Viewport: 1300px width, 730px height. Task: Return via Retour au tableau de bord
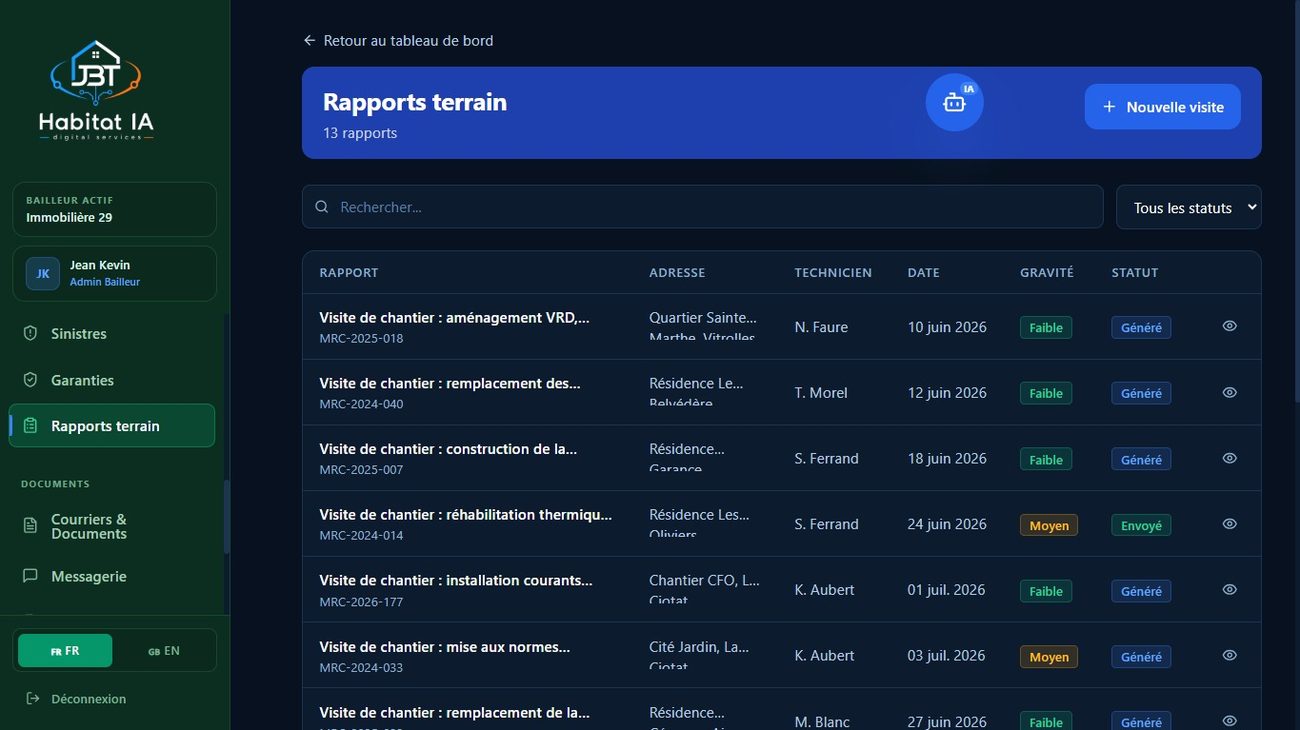click(398, 41)
